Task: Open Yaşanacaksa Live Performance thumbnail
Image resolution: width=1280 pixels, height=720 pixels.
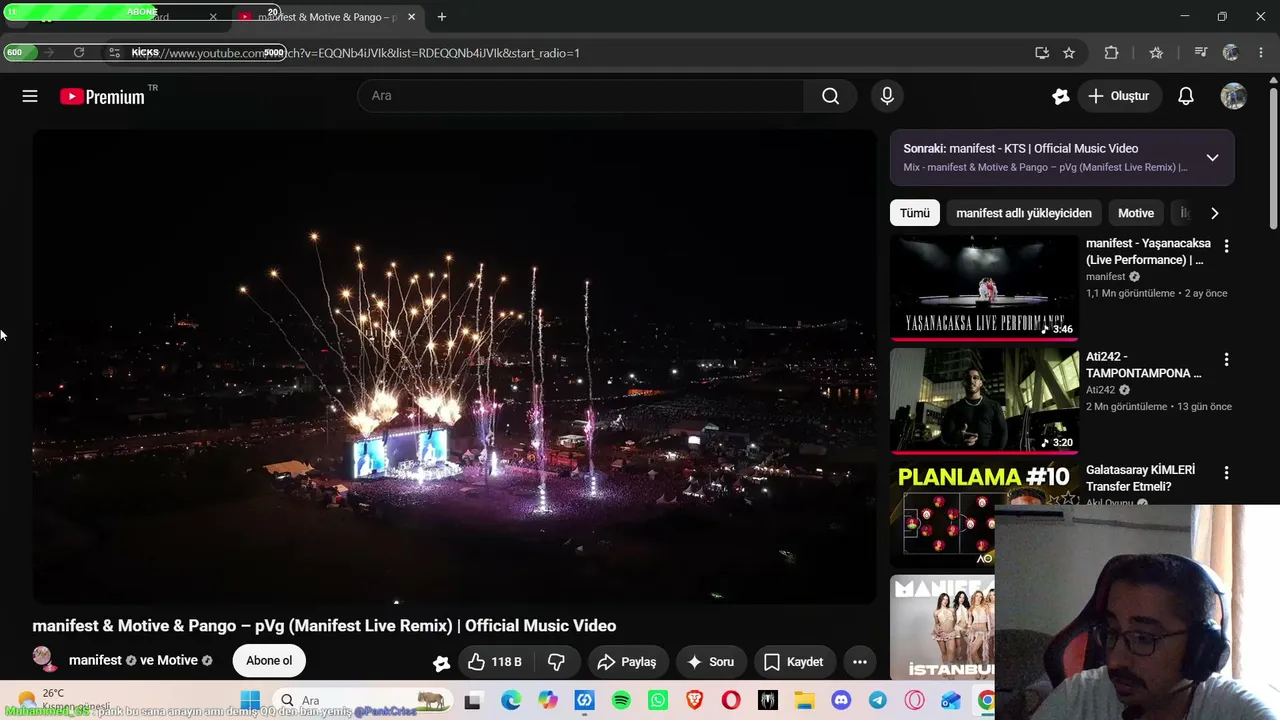Action: 984,287
